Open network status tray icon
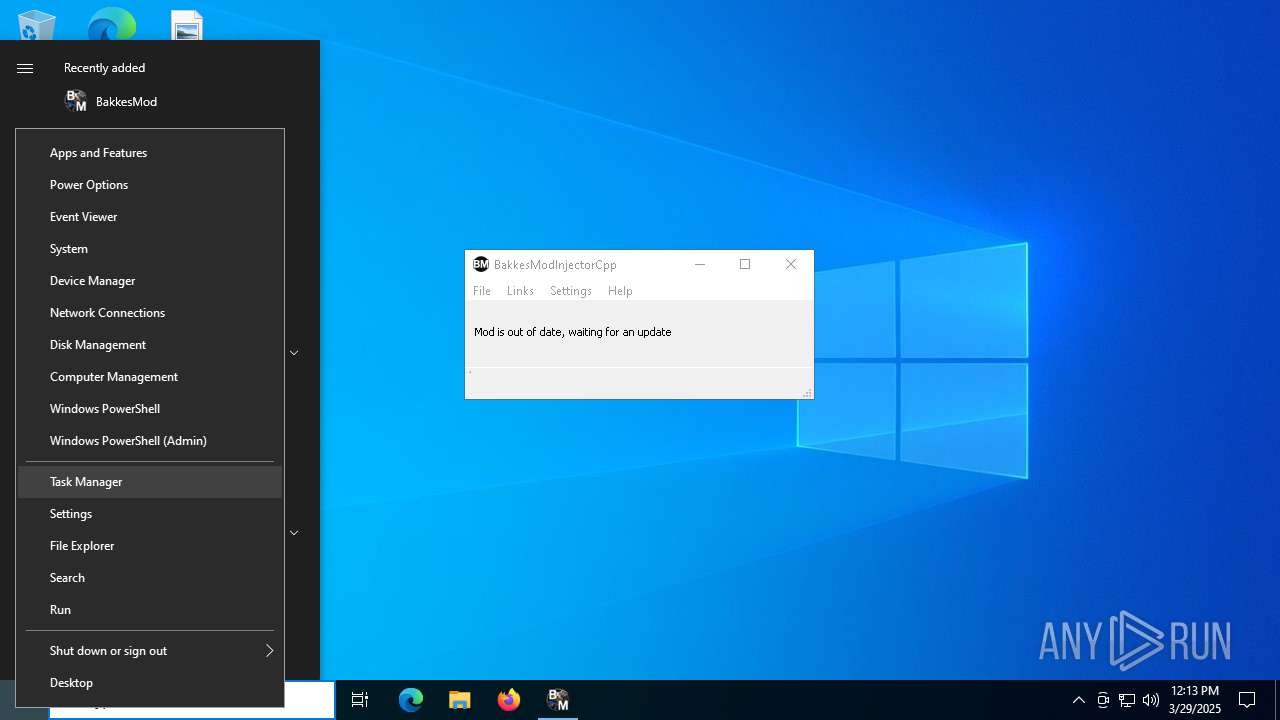Viewport: 1280px width, 720px height. [x=1127, y=700]
